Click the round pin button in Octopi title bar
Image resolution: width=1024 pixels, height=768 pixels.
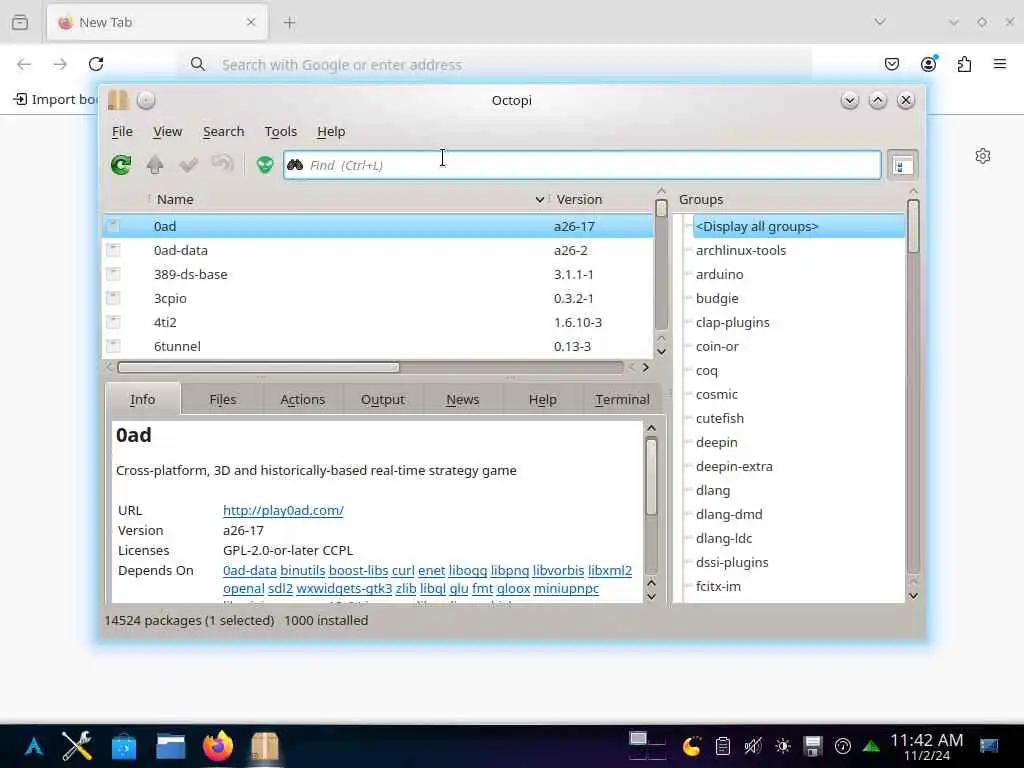pyautogui.click(x=146, y=100)
